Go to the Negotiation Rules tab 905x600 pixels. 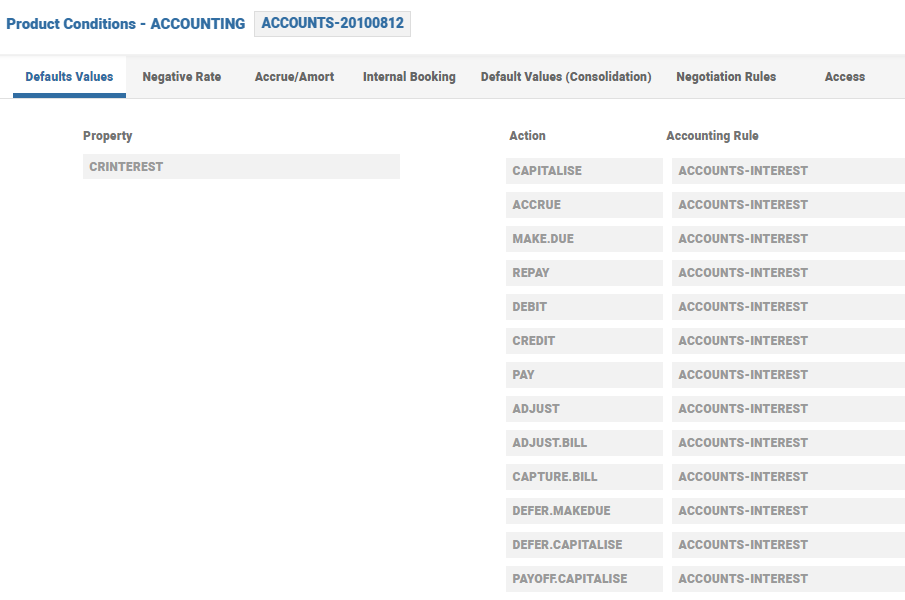tap(726, 77)
